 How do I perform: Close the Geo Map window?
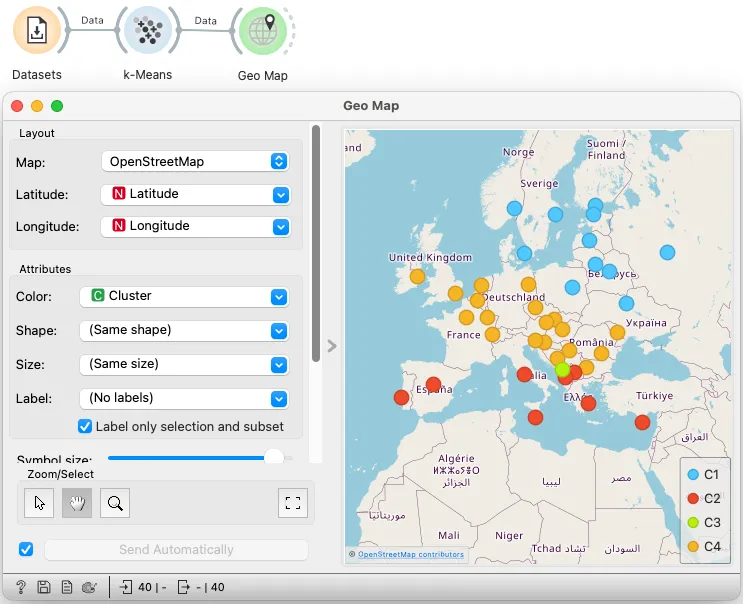click(17, 106)
